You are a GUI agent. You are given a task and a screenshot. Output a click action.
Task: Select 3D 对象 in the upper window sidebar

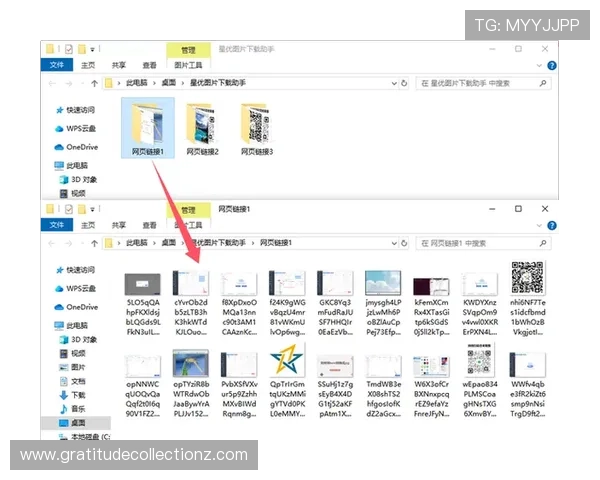click(78, 180)
